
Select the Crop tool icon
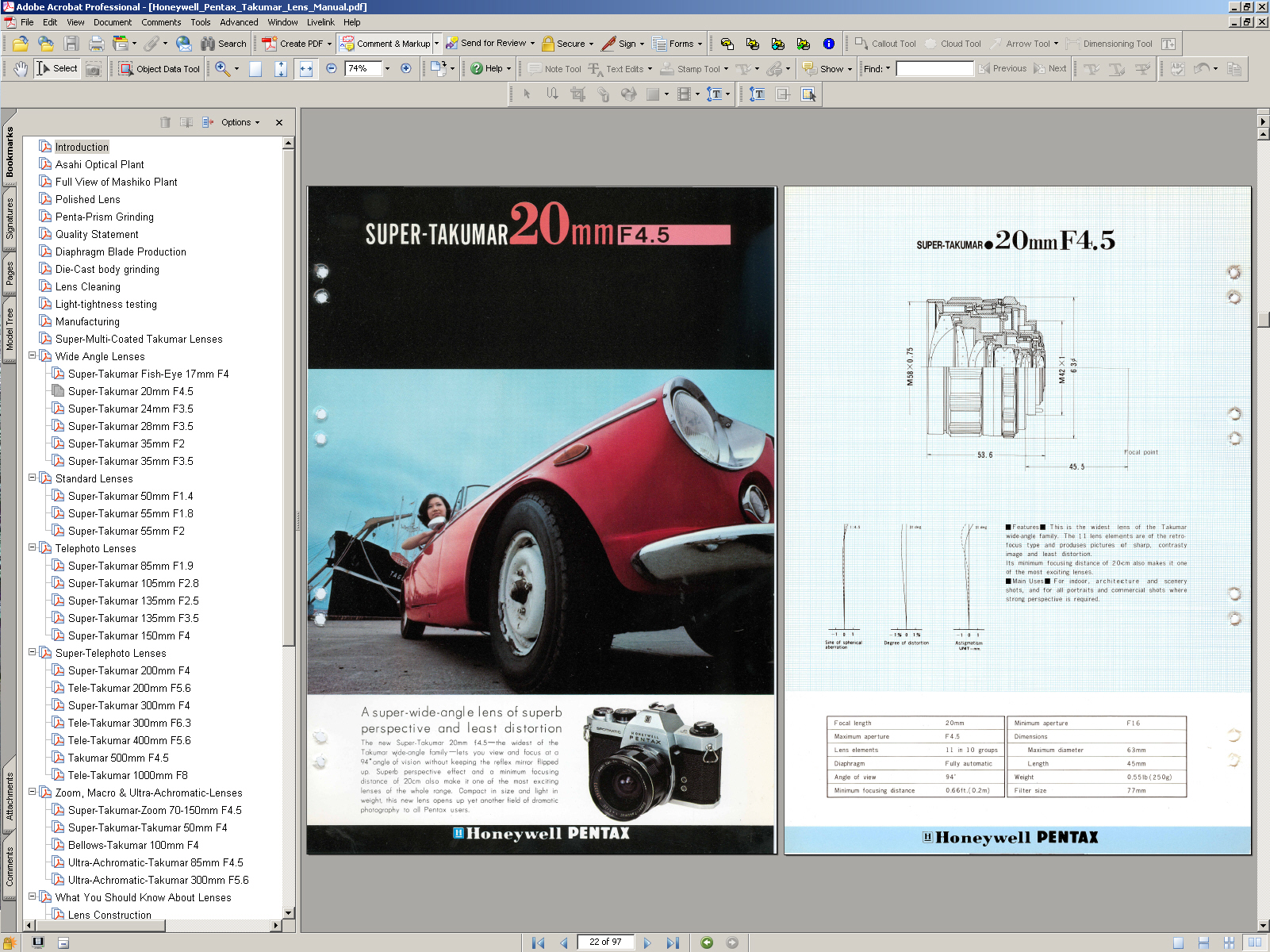pos(577,94)
